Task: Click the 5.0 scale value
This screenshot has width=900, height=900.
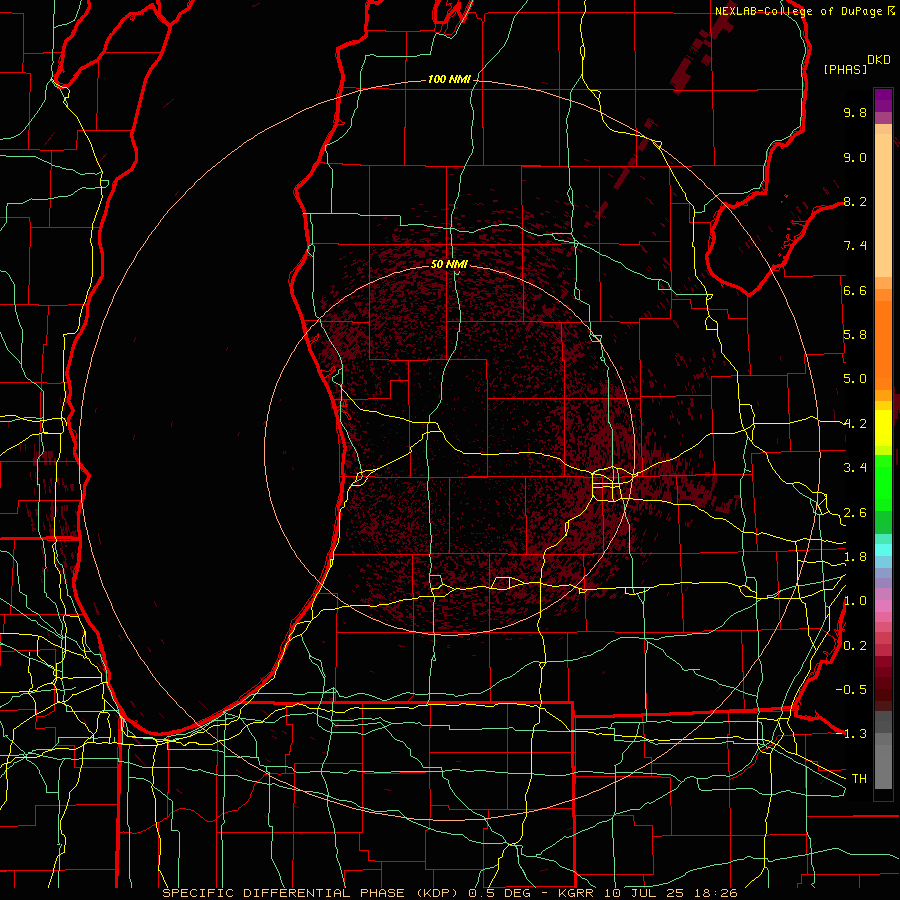Action: (x=855, y=379)
